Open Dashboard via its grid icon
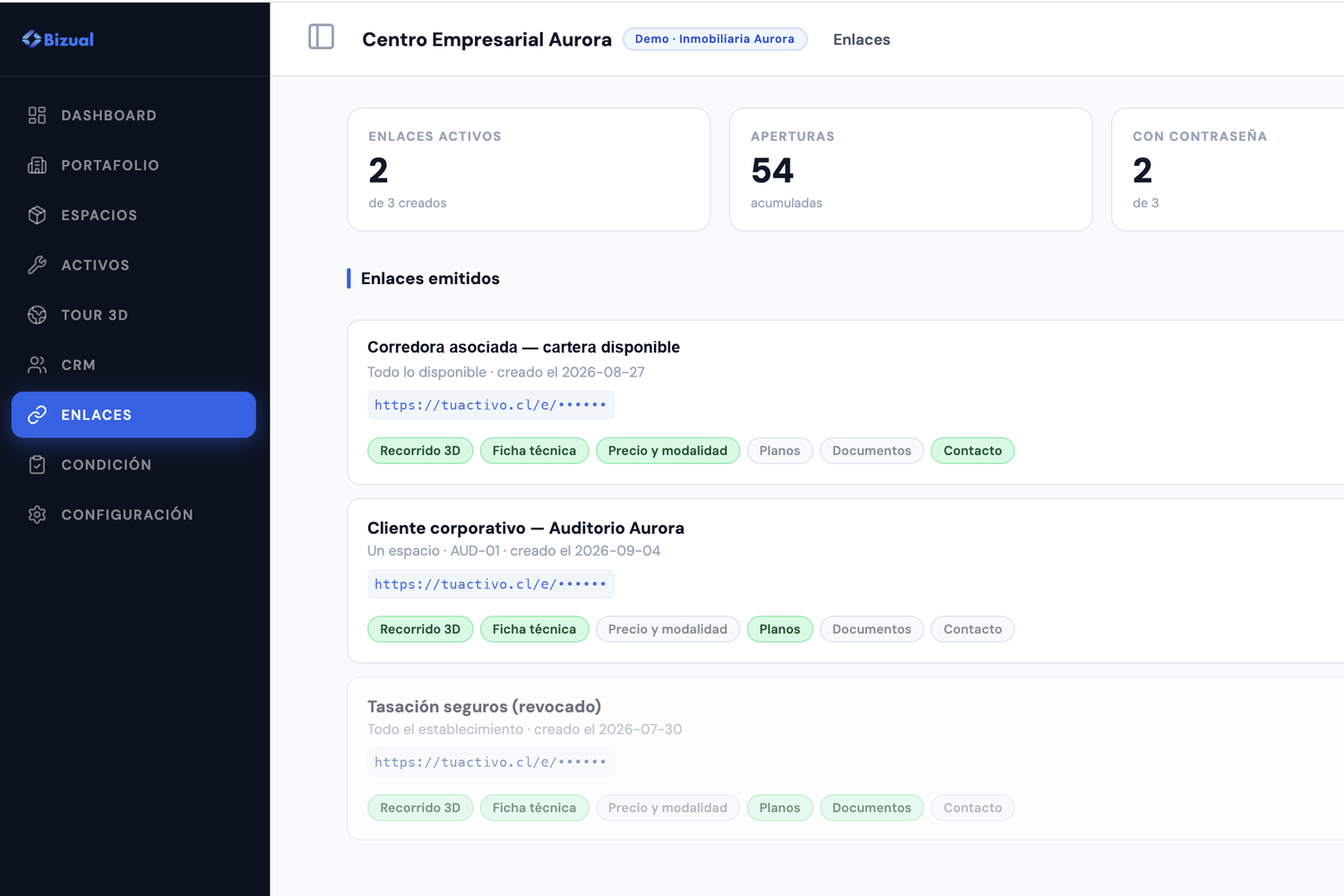The width and height of the screenshot is (1344, 896). [37, 115]
